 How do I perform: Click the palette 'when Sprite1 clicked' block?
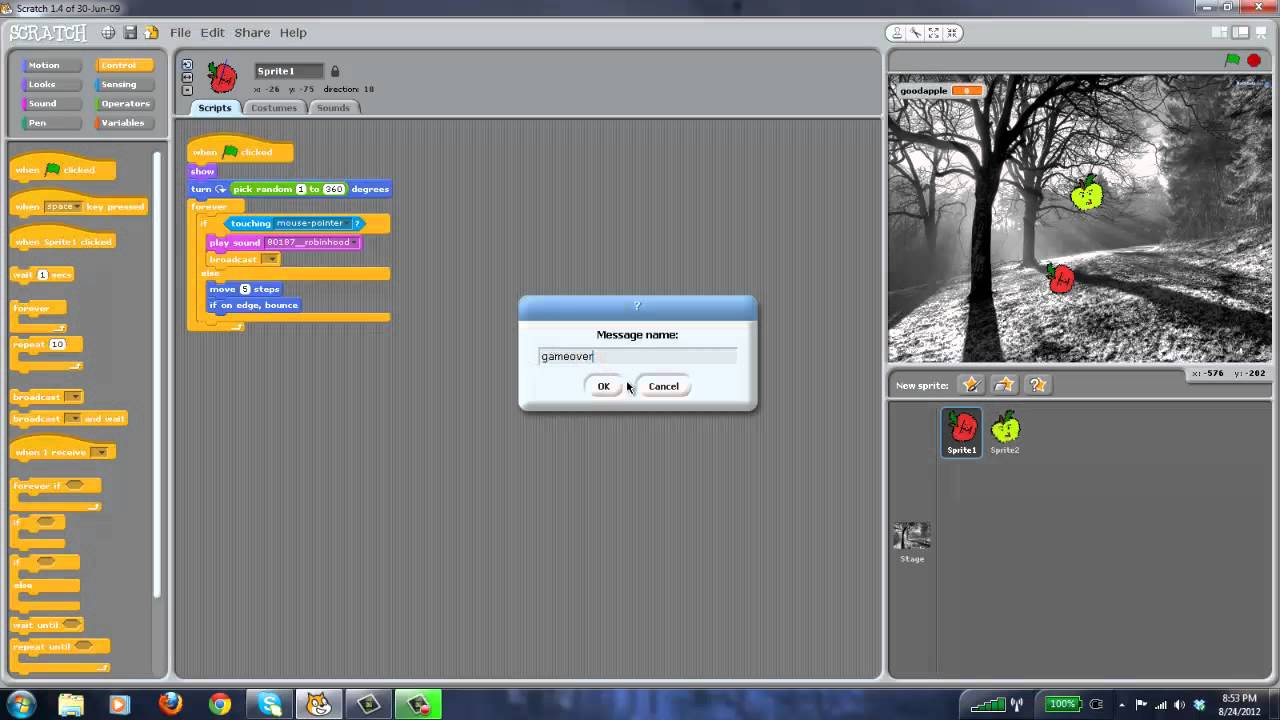pos(63,240)
